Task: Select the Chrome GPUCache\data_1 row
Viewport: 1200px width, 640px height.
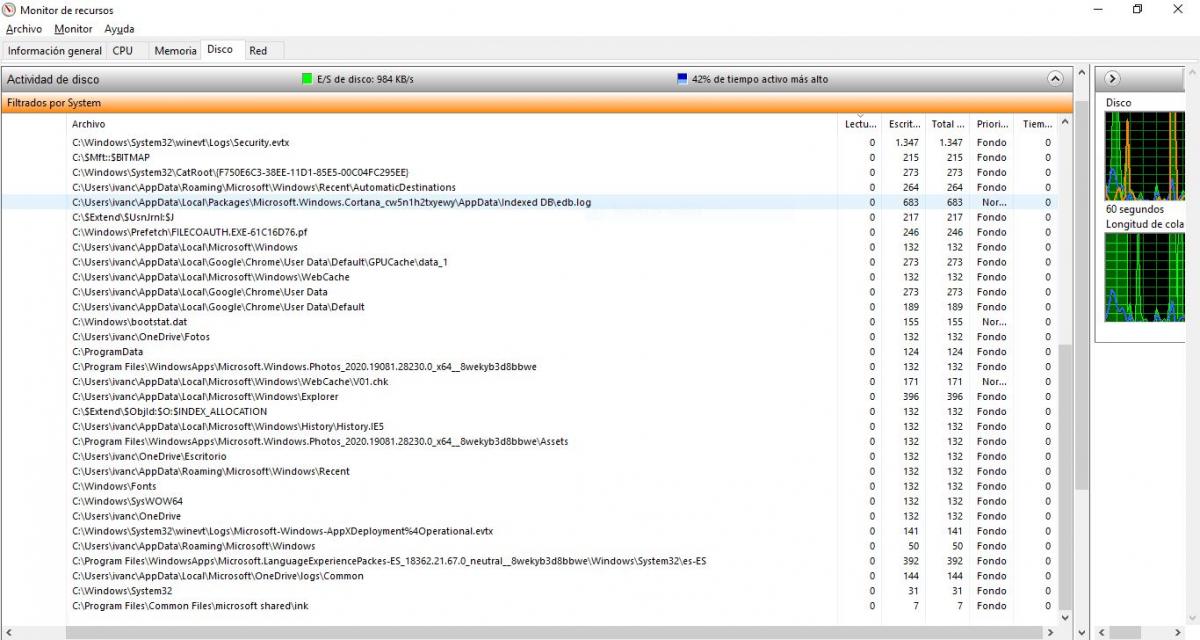Action: point(528,262)
